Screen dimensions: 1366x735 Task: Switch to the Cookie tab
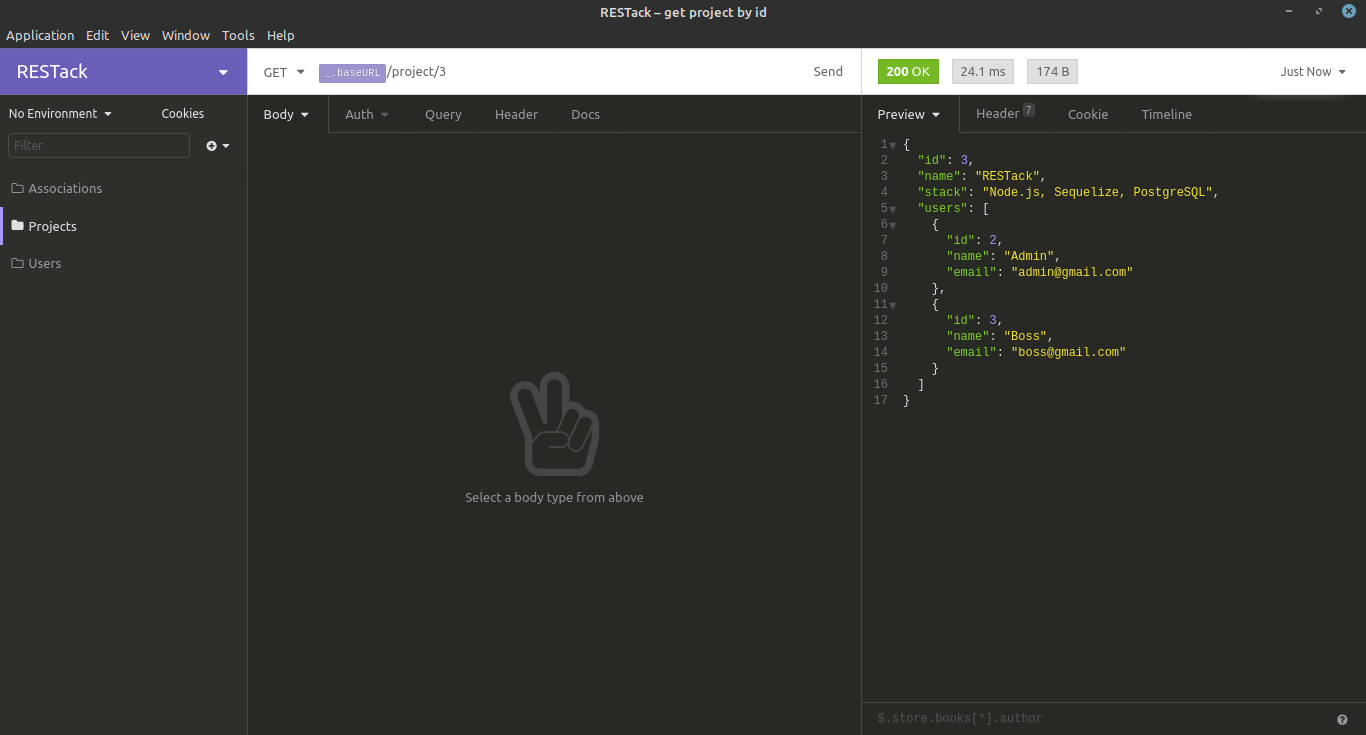(1088, 114)
